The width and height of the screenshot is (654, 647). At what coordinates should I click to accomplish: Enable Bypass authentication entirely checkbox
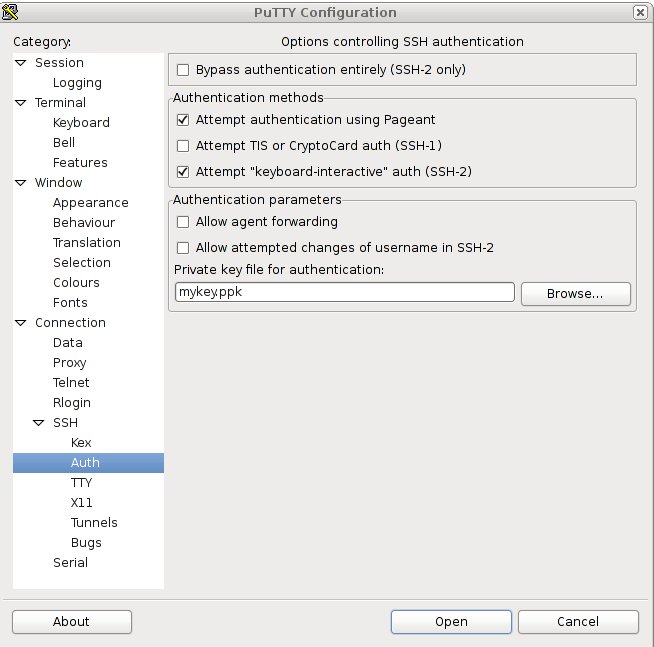pyautogui.click(x=183, y=70)
